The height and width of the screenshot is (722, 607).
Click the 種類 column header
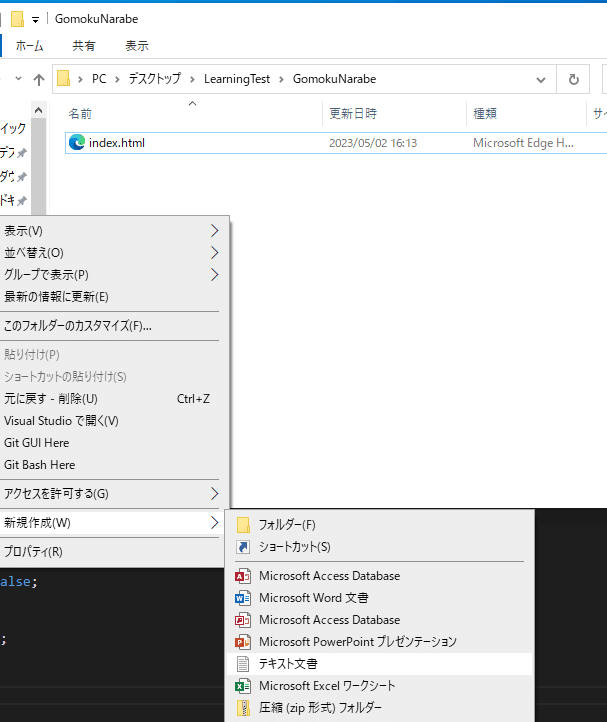pyautogui.click(x=485, y=114)
